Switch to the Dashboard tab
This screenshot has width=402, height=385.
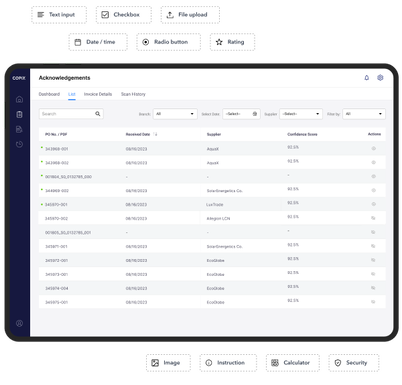coord(49,94)
